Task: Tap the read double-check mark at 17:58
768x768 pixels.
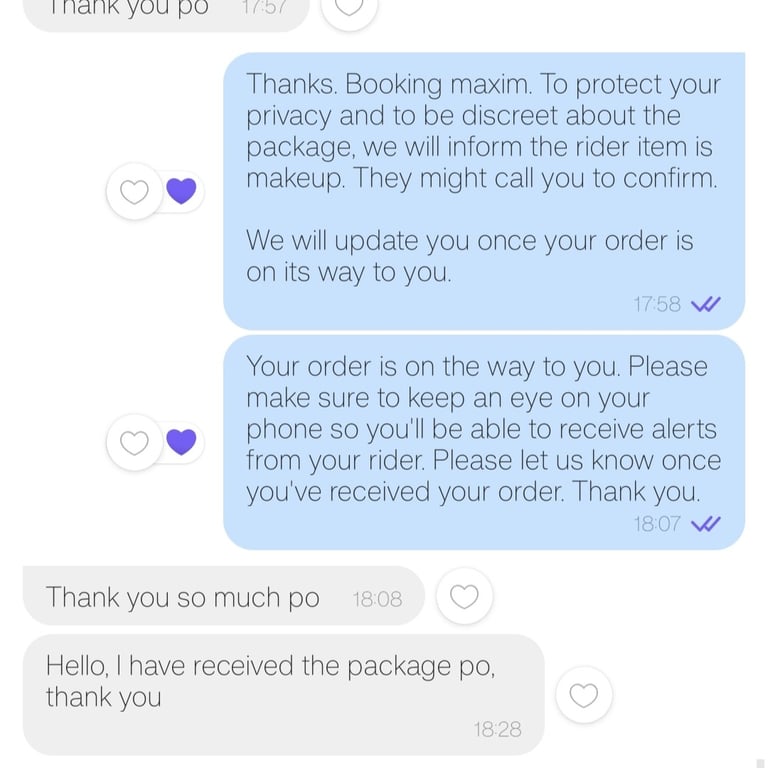Action: click(x=705, y=304)
